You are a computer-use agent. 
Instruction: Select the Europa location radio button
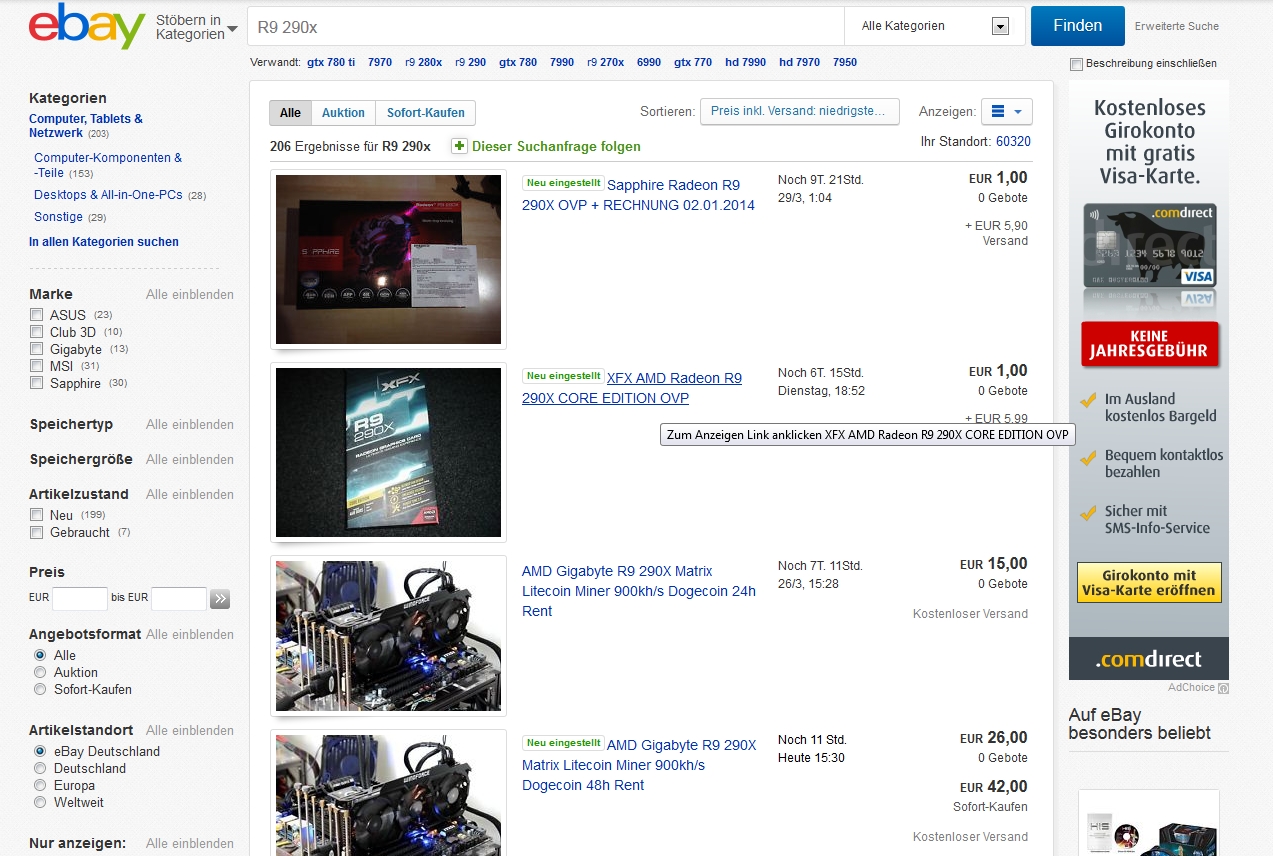(x=40, y=785)
